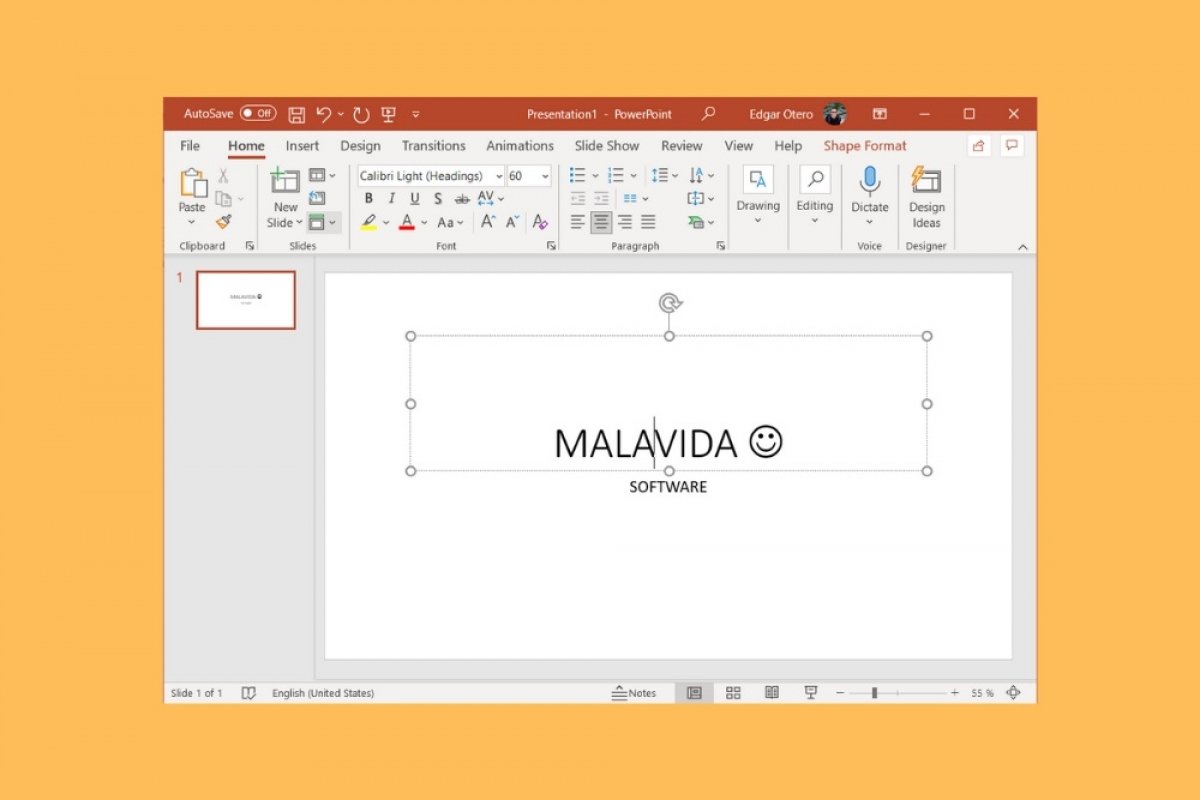
Task: Click the Paste clipboard icon
Action: 192,183
